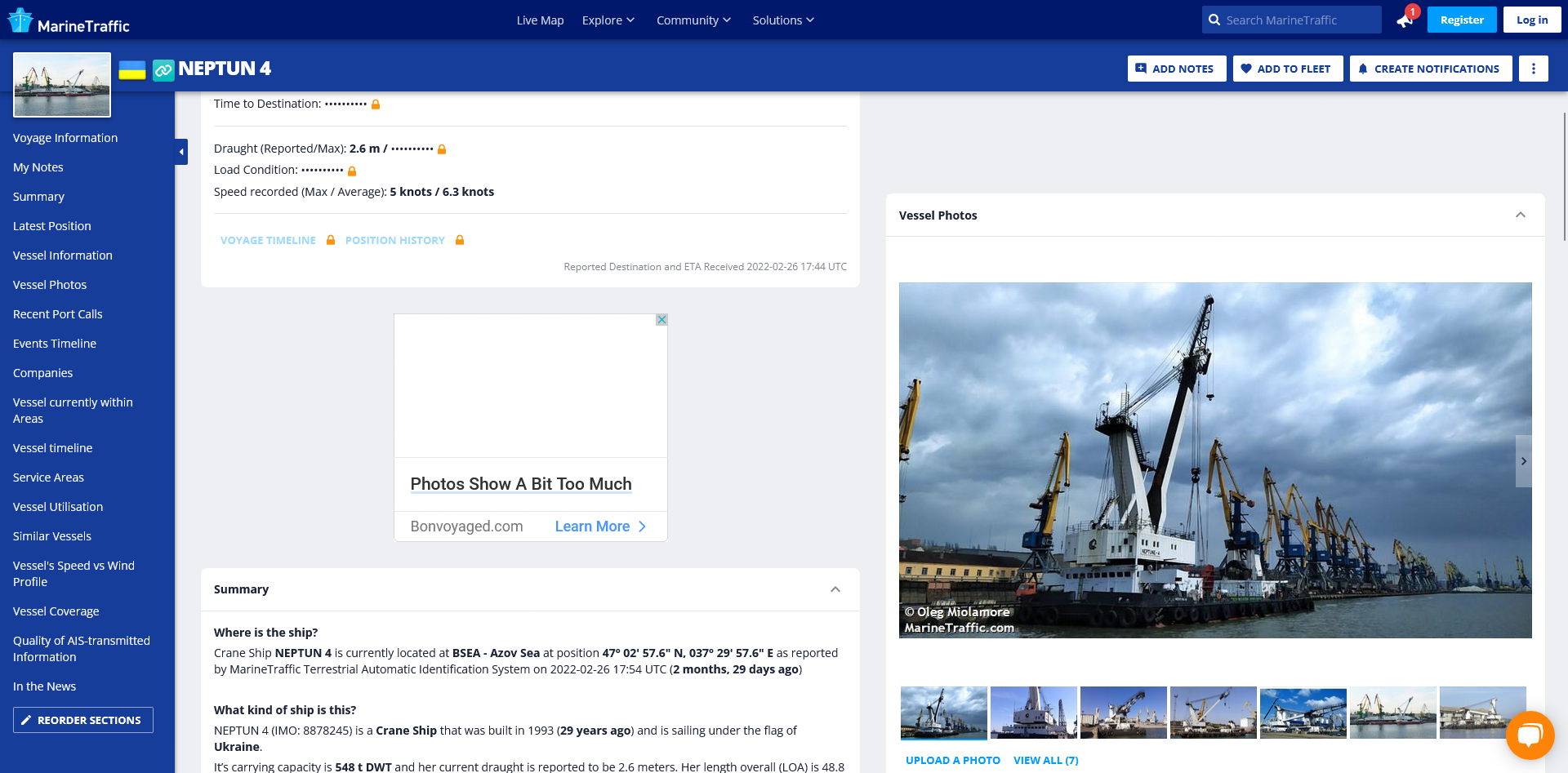The height and width of the screenshot is (773, 1568).
Task: Show next vessel photo with right arrow
Action: 1524,461
